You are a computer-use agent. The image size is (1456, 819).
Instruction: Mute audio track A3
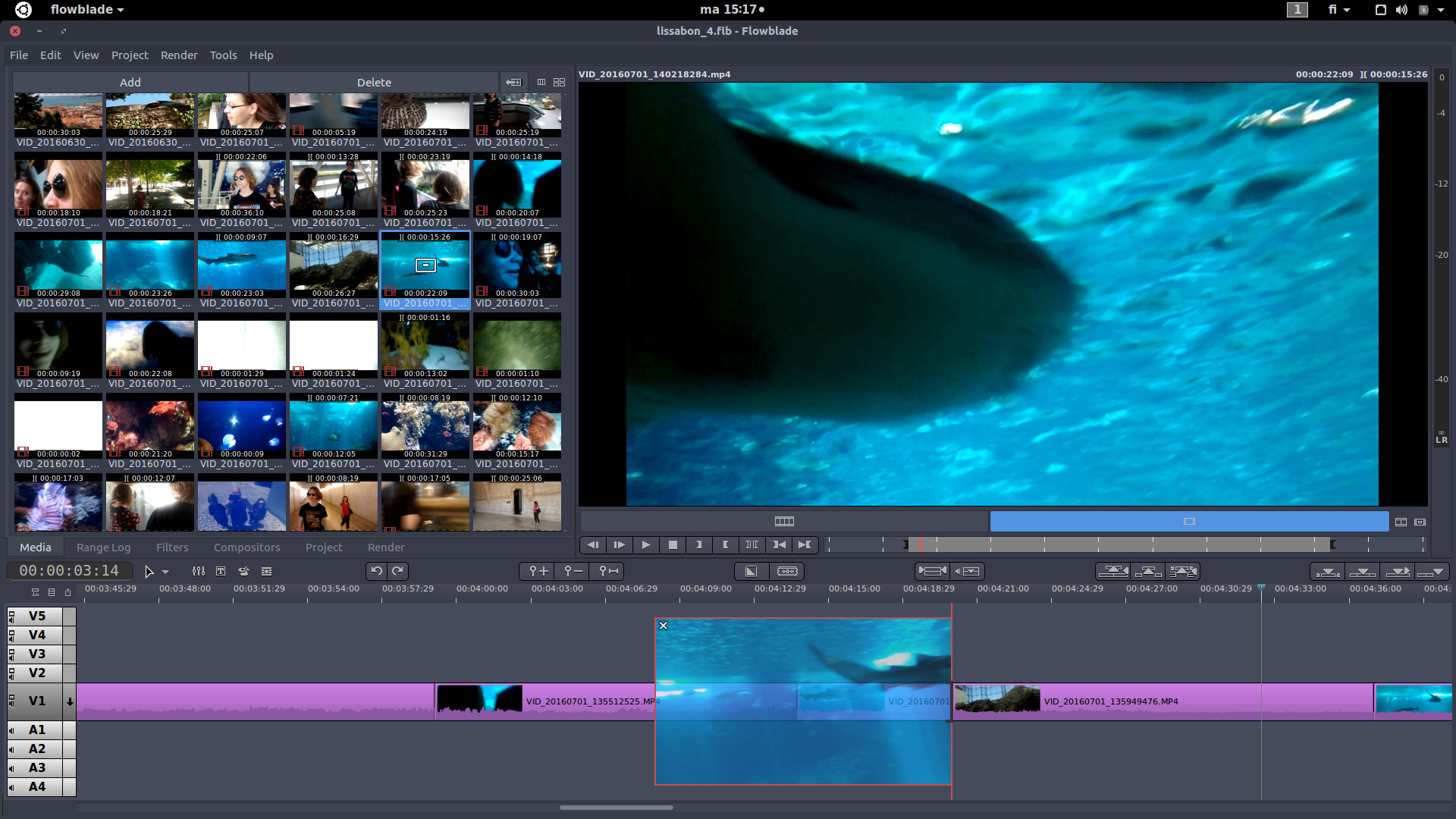point(11,767)
